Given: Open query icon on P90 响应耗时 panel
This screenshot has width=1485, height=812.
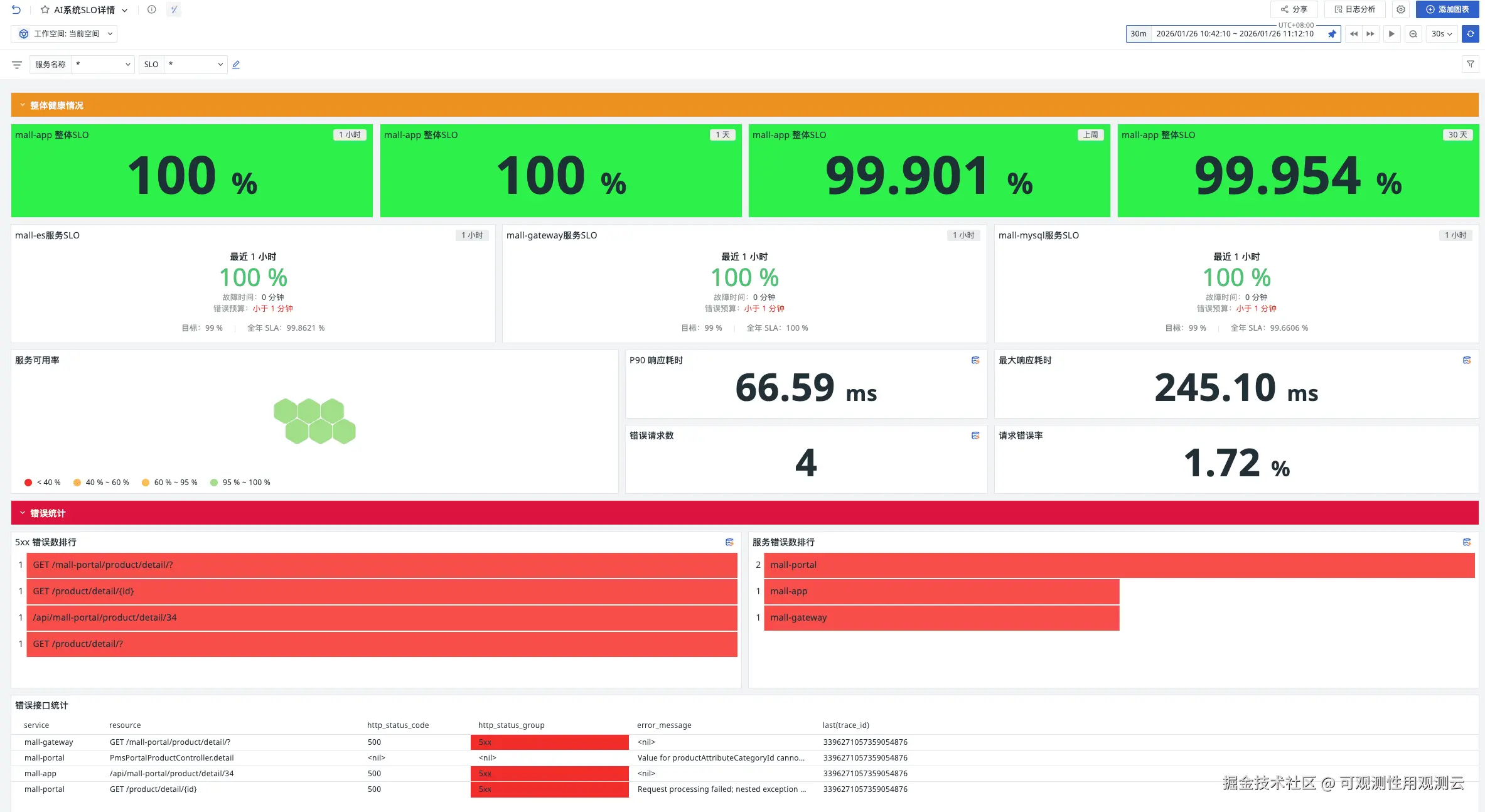Looking at the screenshot, I should (x=975, y=360).
